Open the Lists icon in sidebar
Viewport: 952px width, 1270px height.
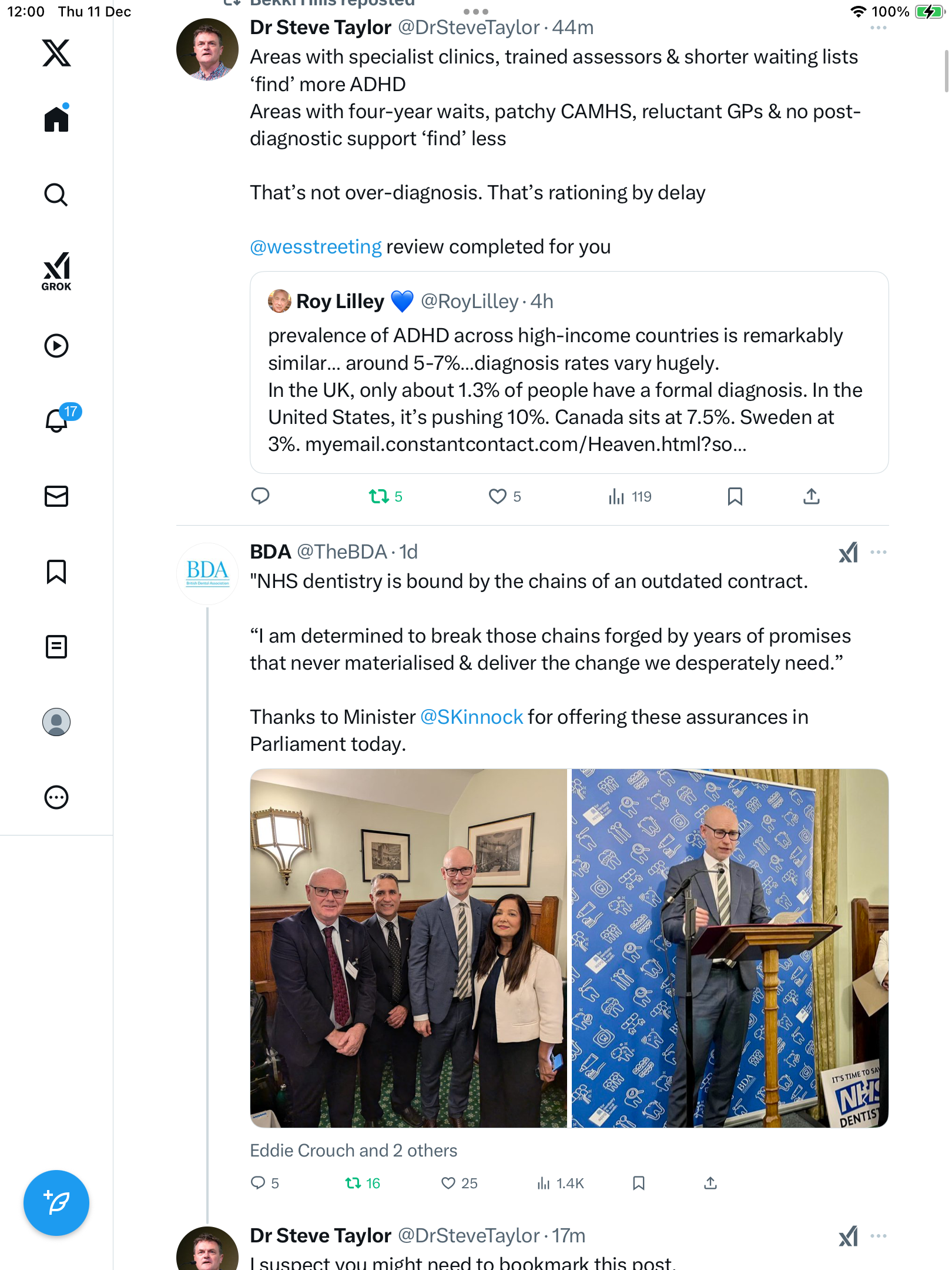56,647
